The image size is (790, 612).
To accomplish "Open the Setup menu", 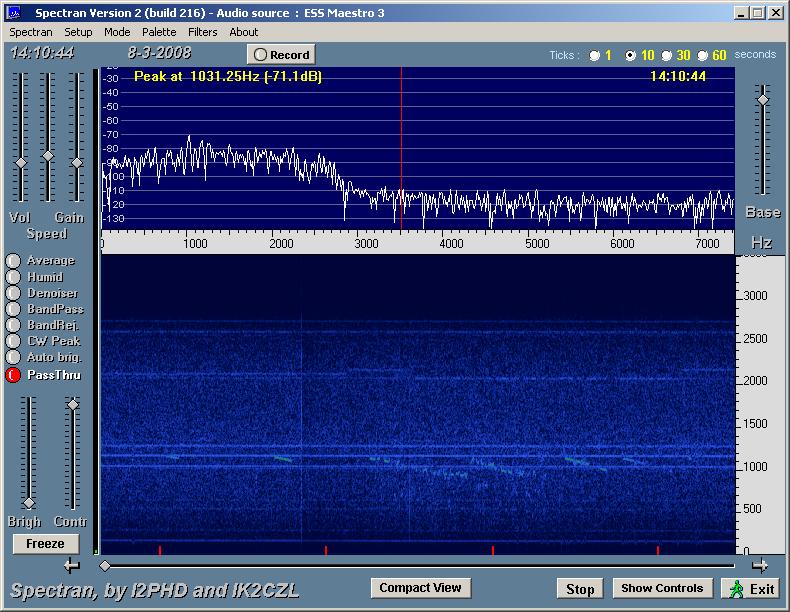I will (x=78, y=32).
